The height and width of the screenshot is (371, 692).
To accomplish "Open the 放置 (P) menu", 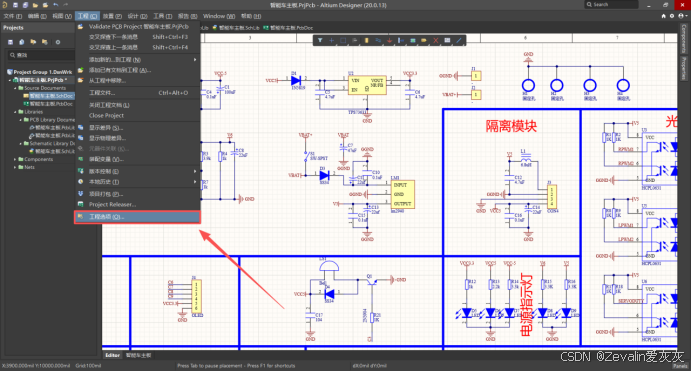I will pyautogui.click(x=112, y=16).
